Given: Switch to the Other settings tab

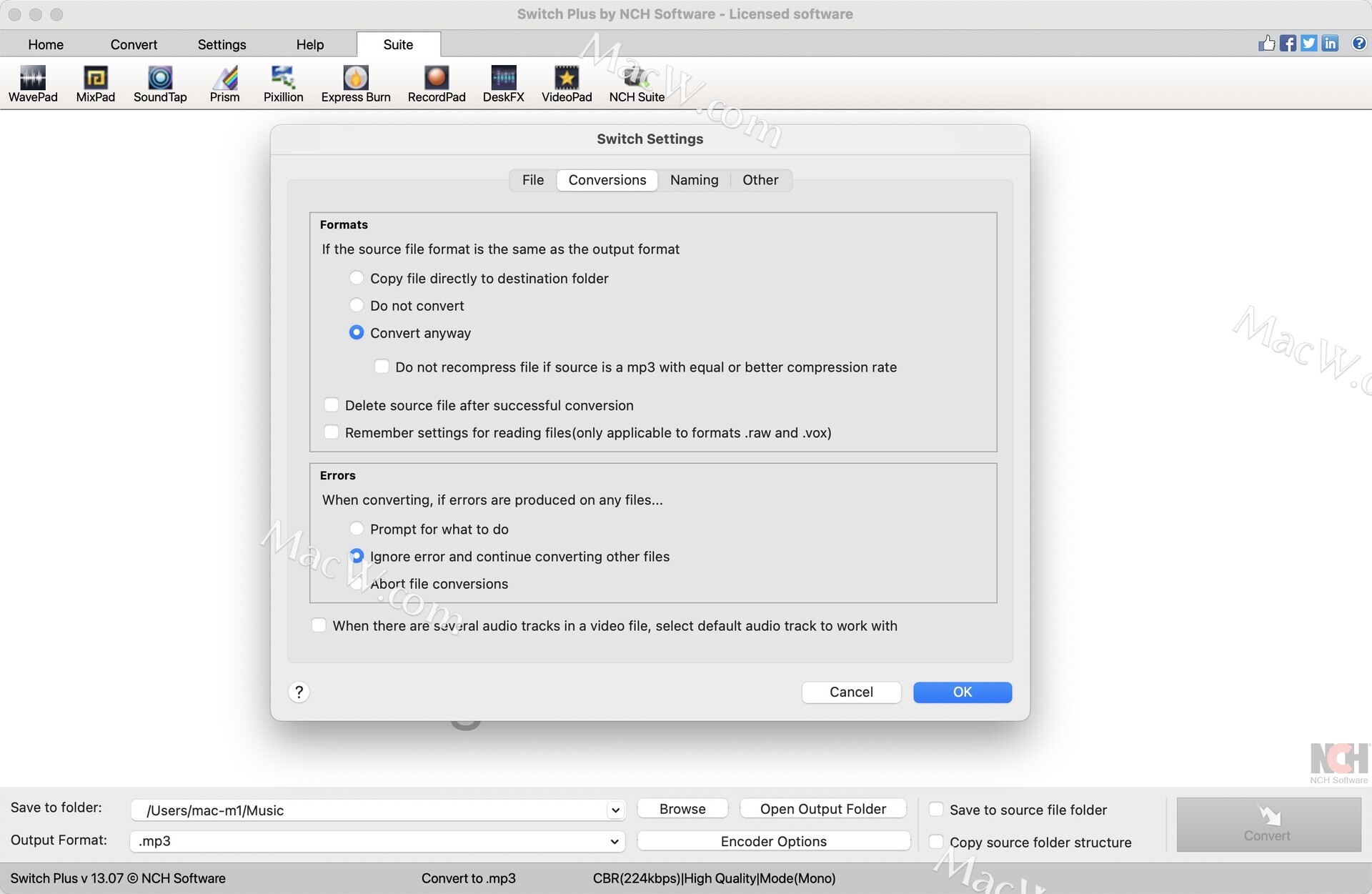Looking at the screenshot, I should coord(760,180).
